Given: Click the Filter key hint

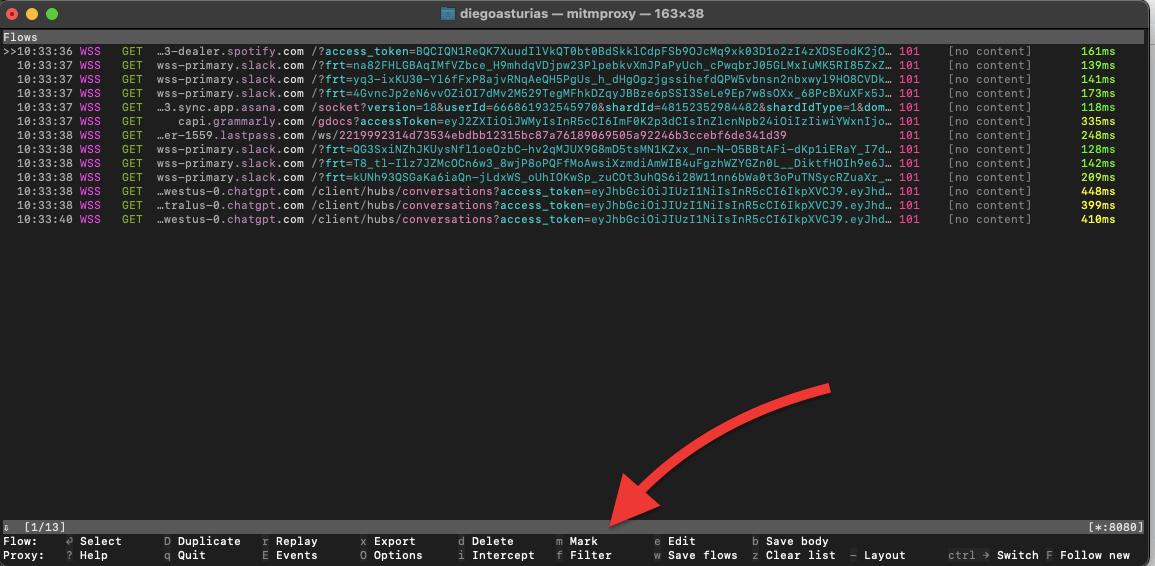Looking at the screenshot, I should tap(583, 555).
